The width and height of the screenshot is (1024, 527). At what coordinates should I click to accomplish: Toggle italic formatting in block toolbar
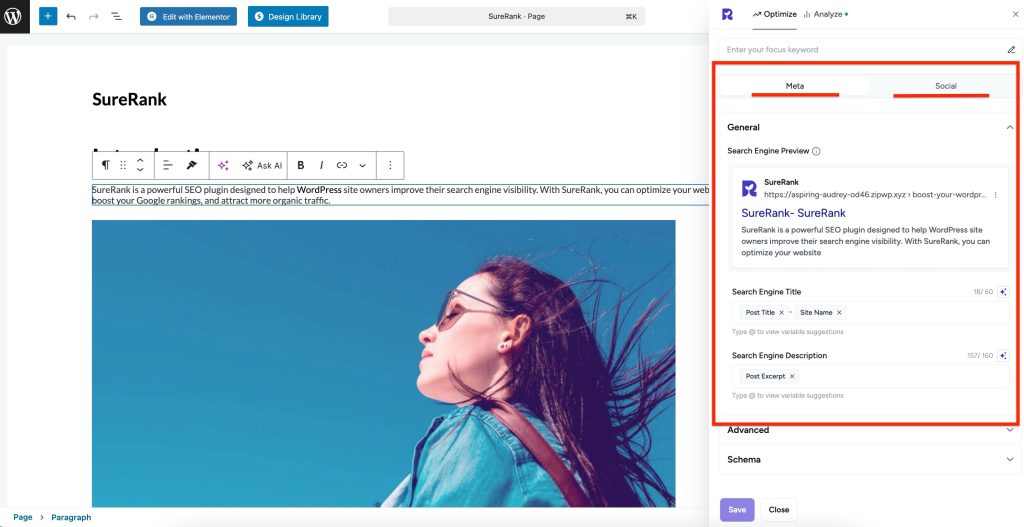(x=321, y=165)
